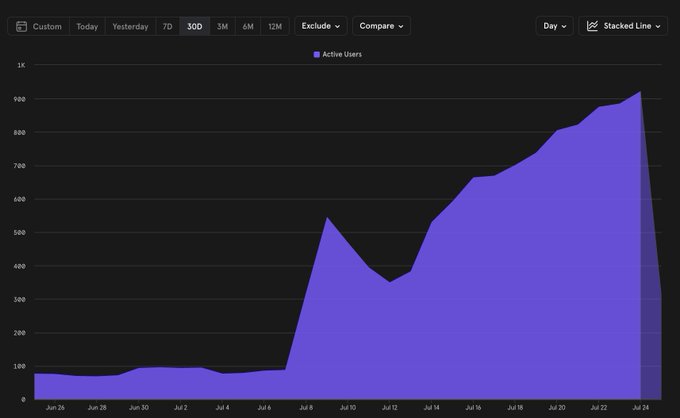Open the Day granularity dropdown
The image size is (680, 418).
point(555,26)
